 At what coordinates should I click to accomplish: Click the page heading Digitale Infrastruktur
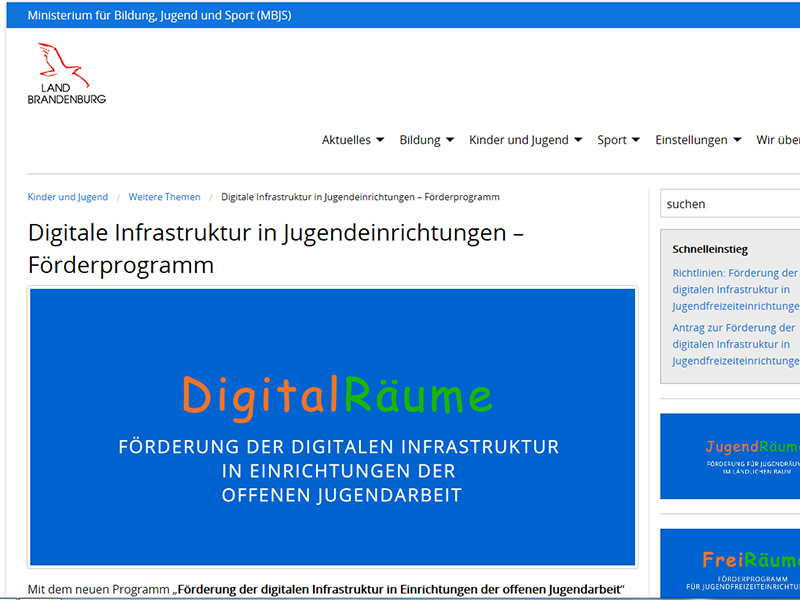276,249
